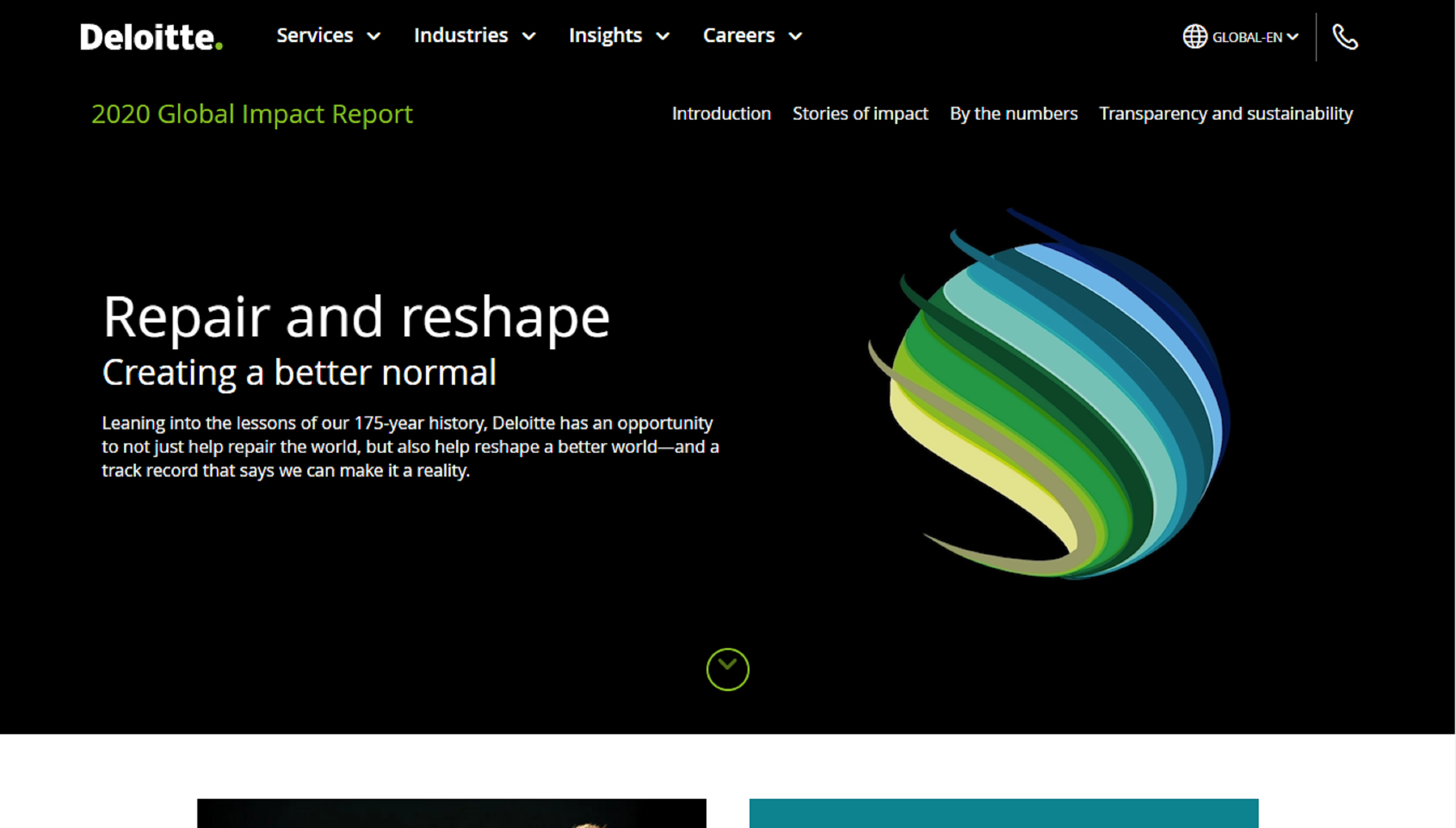Click the globe language icon
Screen dimensions: 1456x828
click(x=1195, y=36)
